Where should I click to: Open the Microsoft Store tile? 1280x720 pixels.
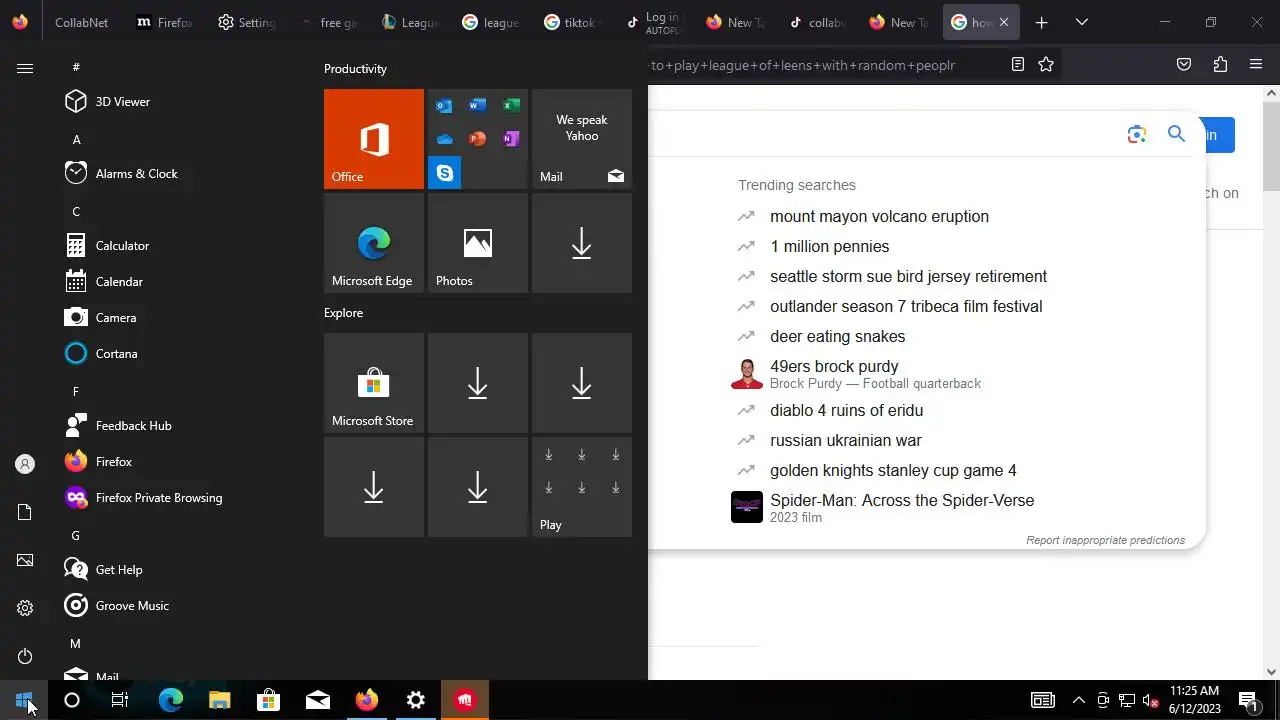[374, 383]
